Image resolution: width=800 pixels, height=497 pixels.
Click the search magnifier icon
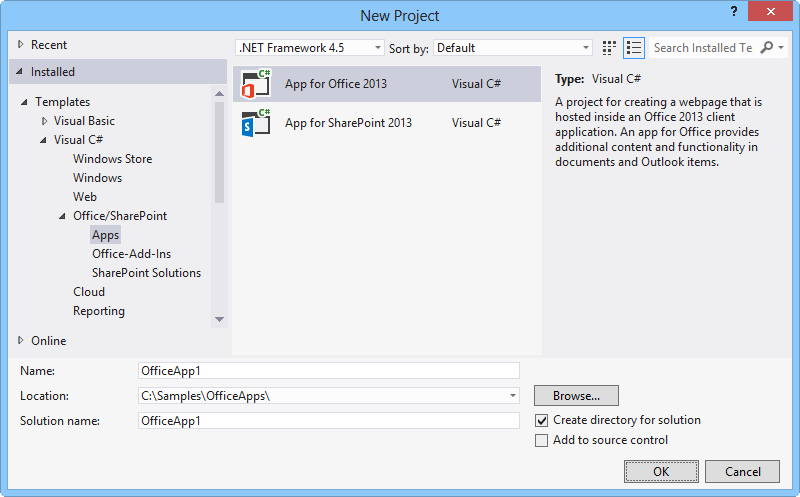[766, 47]
